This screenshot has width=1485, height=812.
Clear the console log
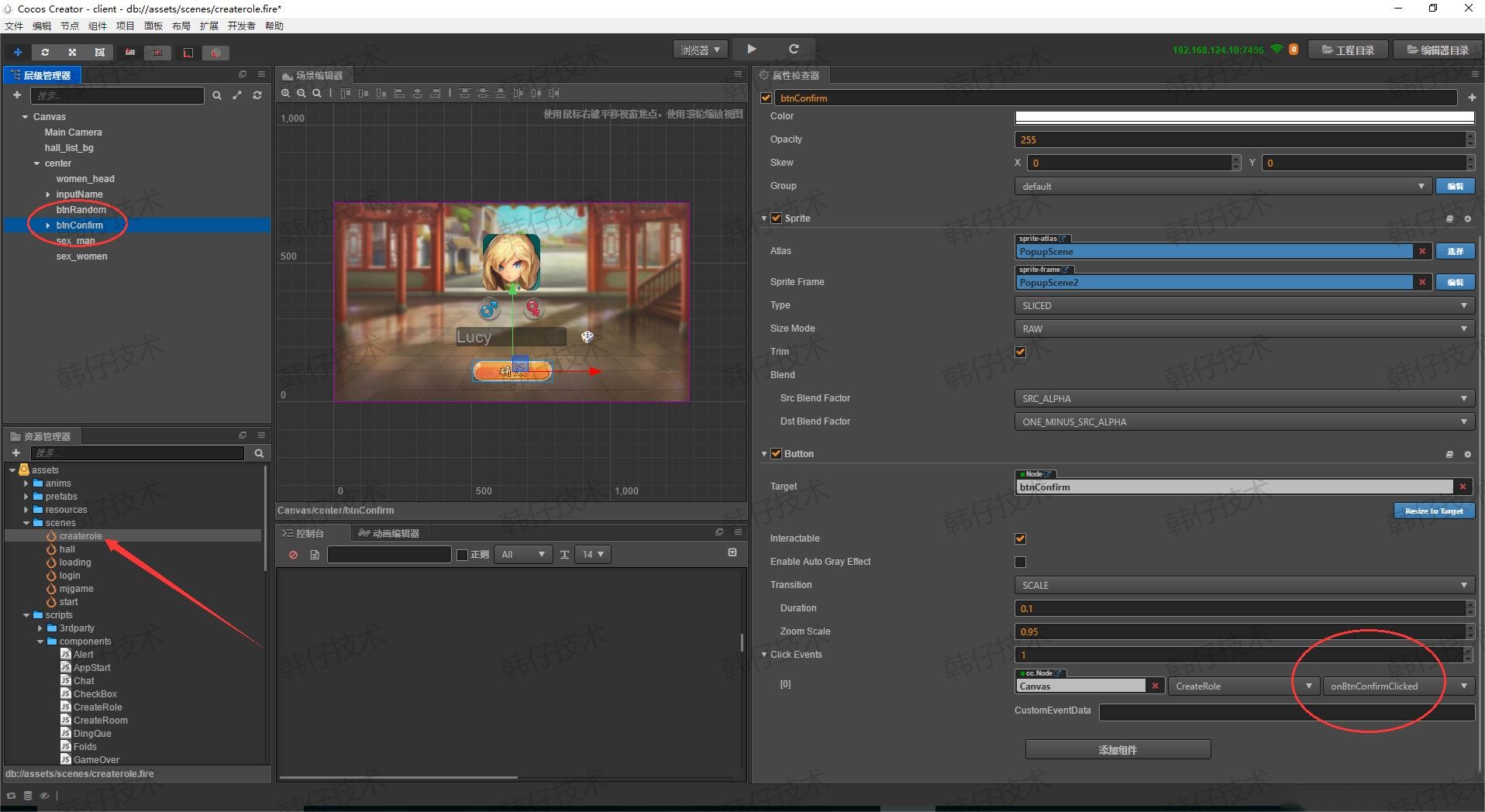pyautogui.click(x=293, y=555)
